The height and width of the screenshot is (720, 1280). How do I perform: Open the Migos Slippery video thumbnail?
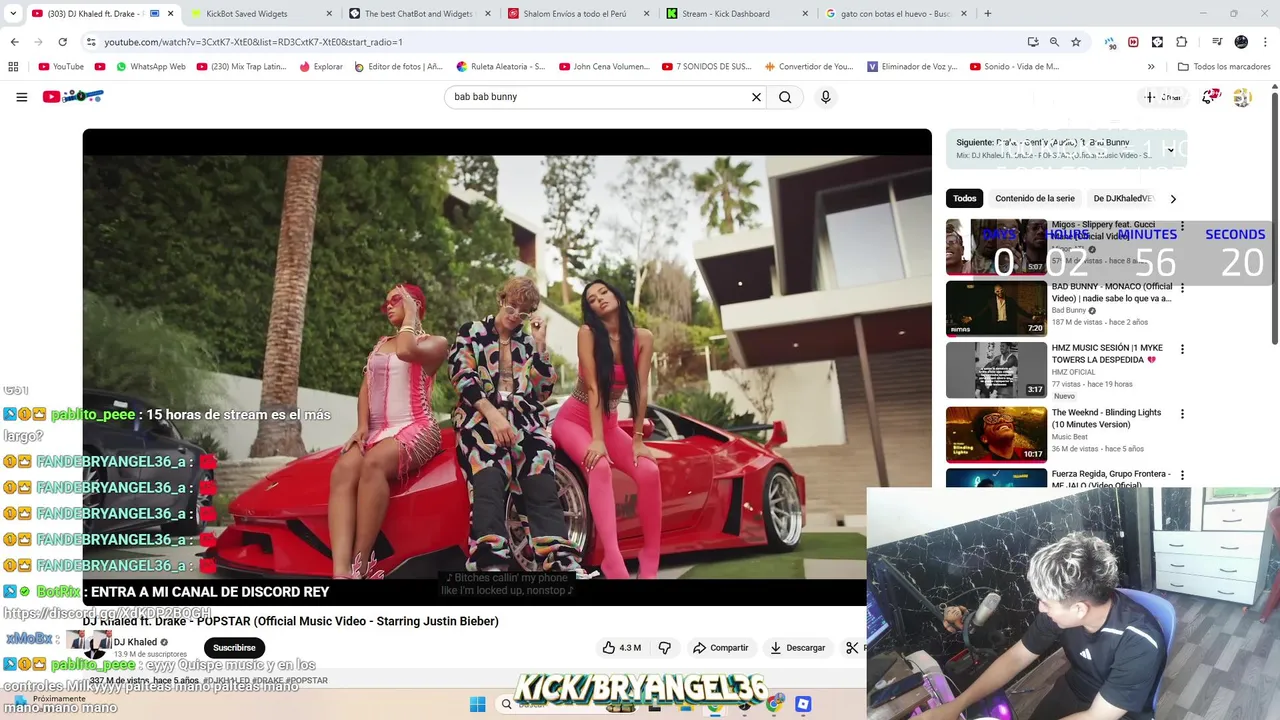(x=996, y=247)
